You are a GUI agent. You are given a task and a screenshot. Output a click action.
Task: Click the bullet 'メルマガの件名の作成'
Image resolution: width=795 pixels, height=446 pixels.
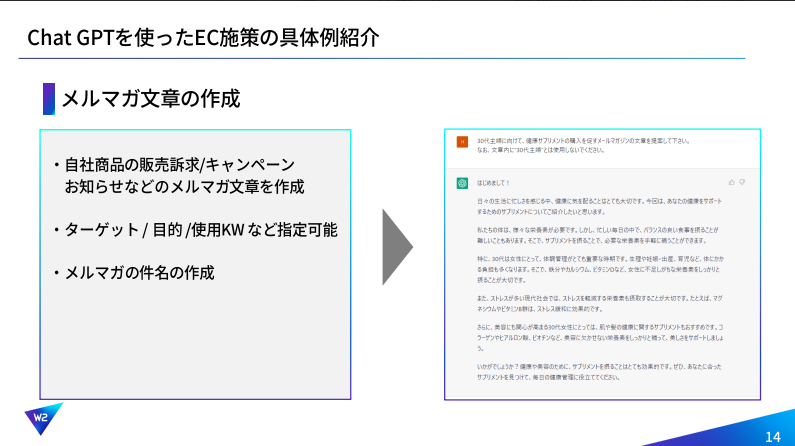(x=139, y=273)
